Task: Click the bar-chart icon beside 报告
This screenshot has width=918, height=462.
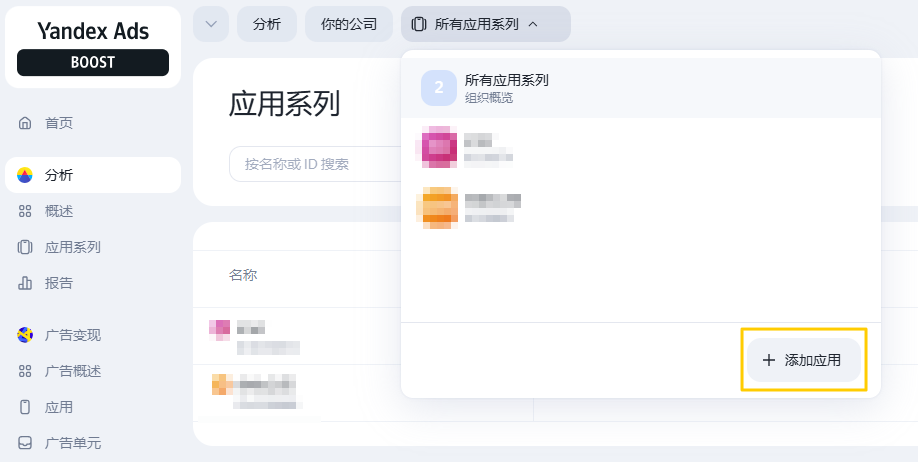Action: 25,283
